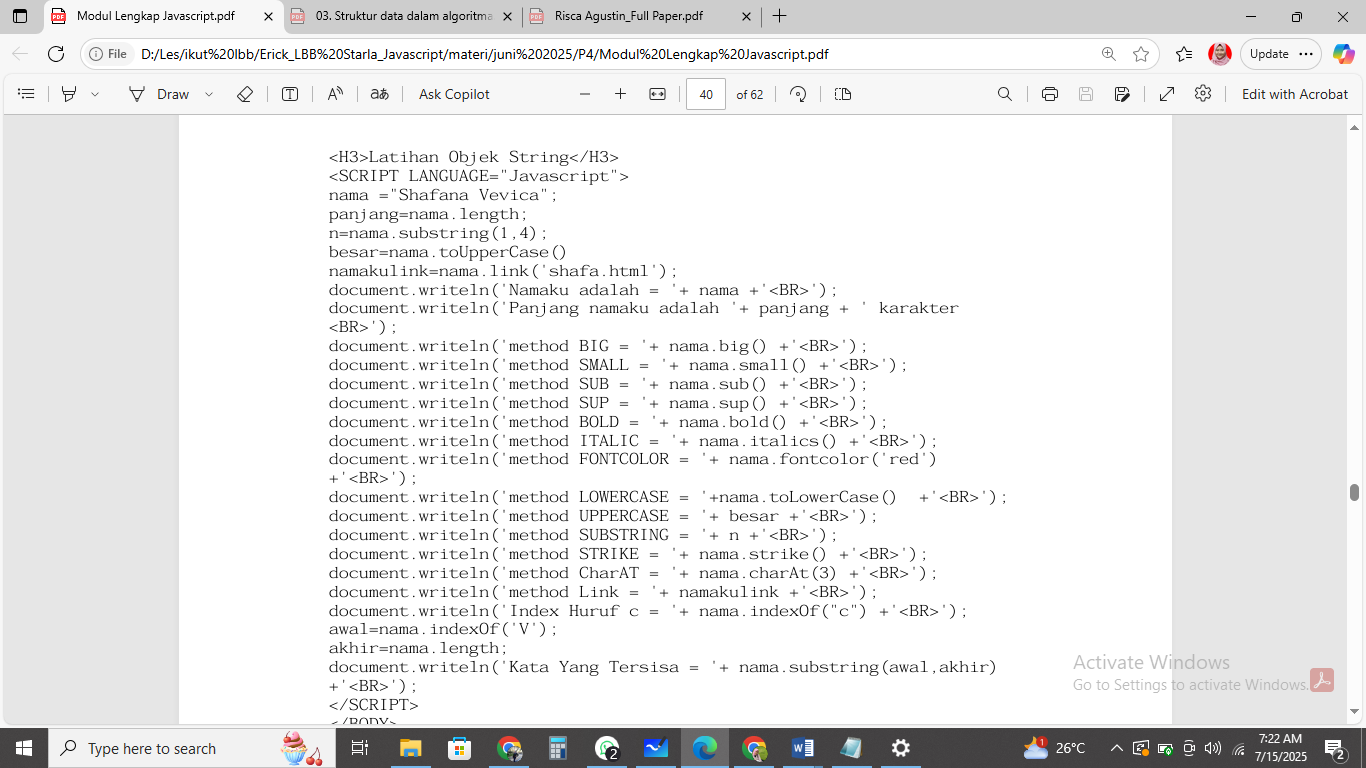This screenshot has height=768, width=1366.
Task: Select the Add text tool
Action: point(290,94)
